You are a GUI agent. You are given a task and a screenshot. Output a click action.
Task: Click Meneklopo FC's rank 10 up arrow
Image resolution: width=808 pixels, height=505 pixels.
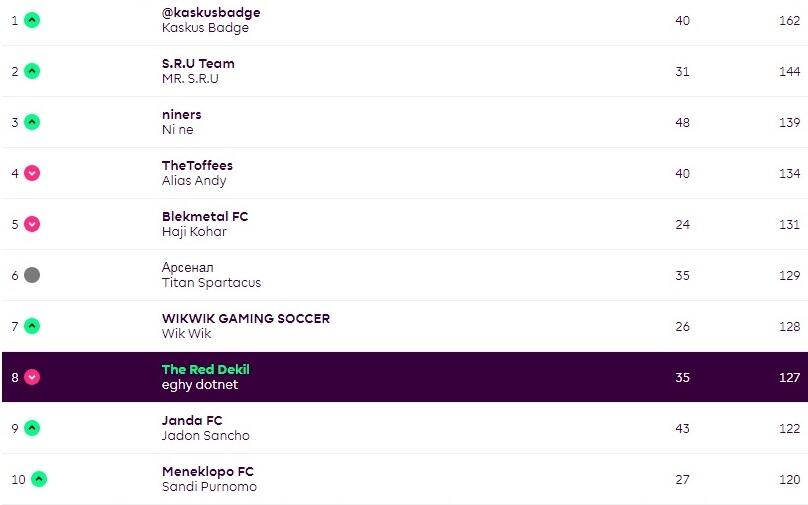pyautogui.click(x=39, y=479)
